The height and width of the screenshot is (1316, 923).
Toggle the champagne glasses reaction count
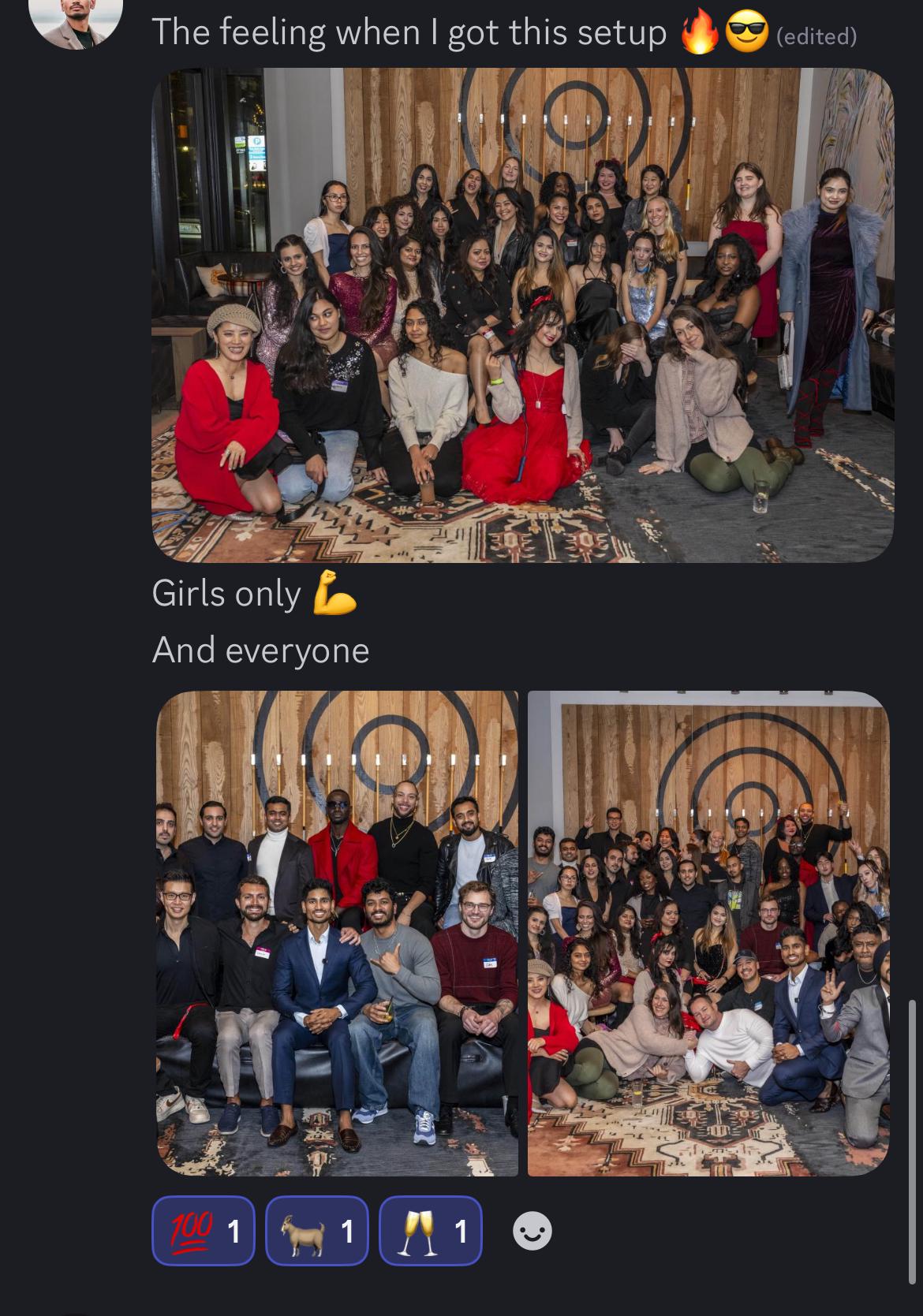(431, 1231)
